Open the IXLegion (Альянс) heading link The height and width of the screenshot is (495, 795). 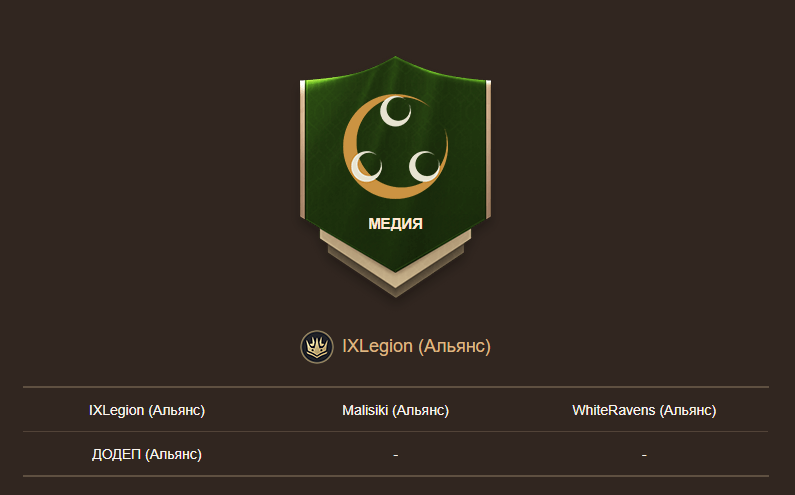(416, 346)
